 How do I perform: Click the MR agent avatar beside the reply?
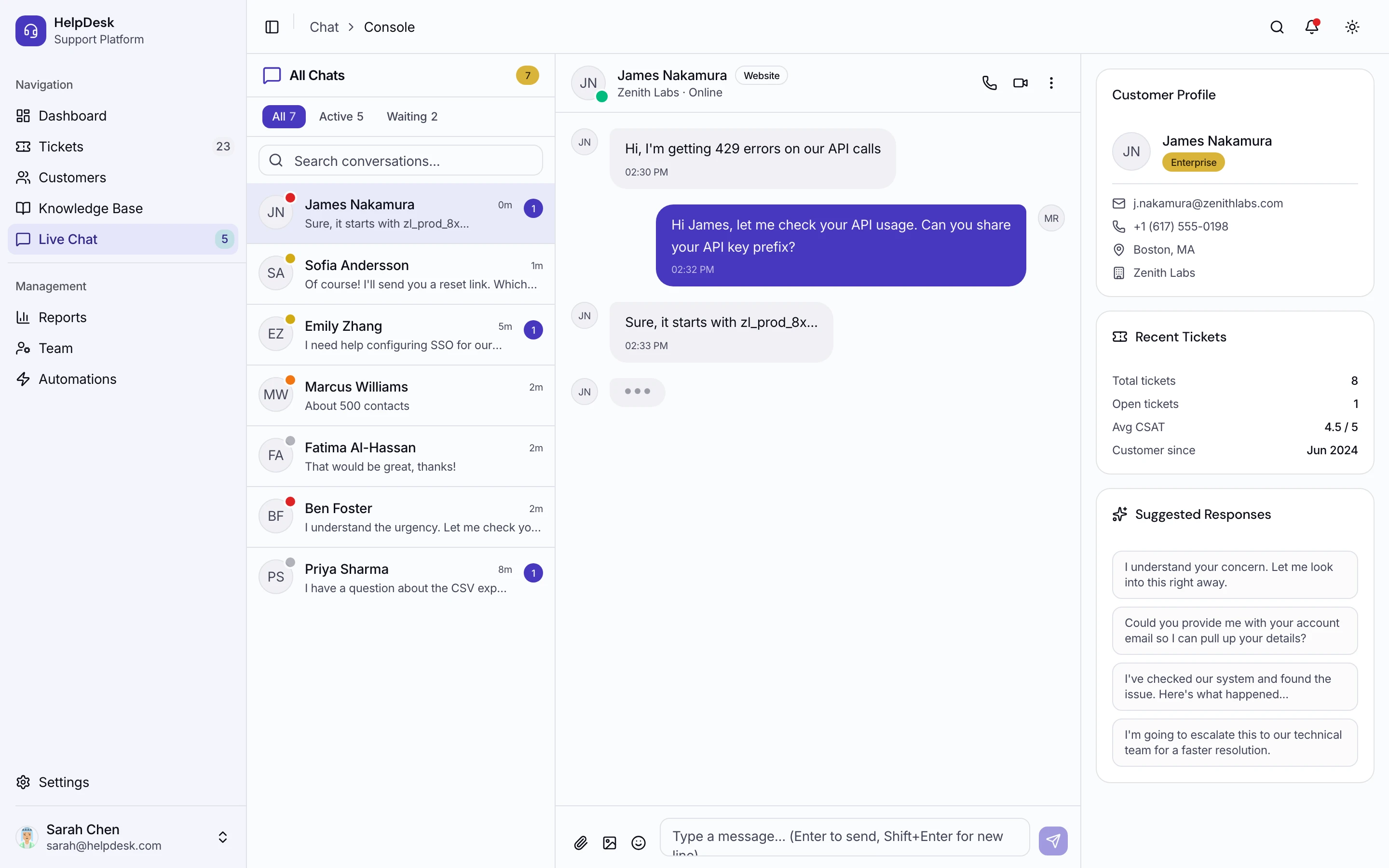coord(1051,218)
